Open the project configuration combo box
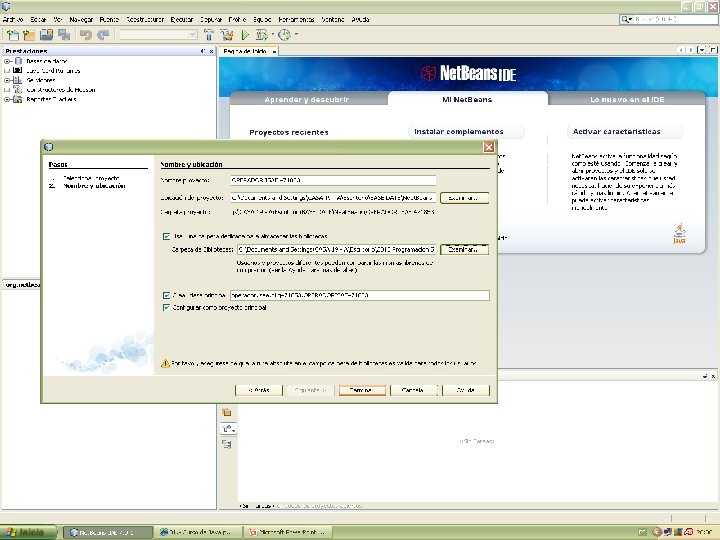This screenshot has width=720, height=540. tap(158, 34)
